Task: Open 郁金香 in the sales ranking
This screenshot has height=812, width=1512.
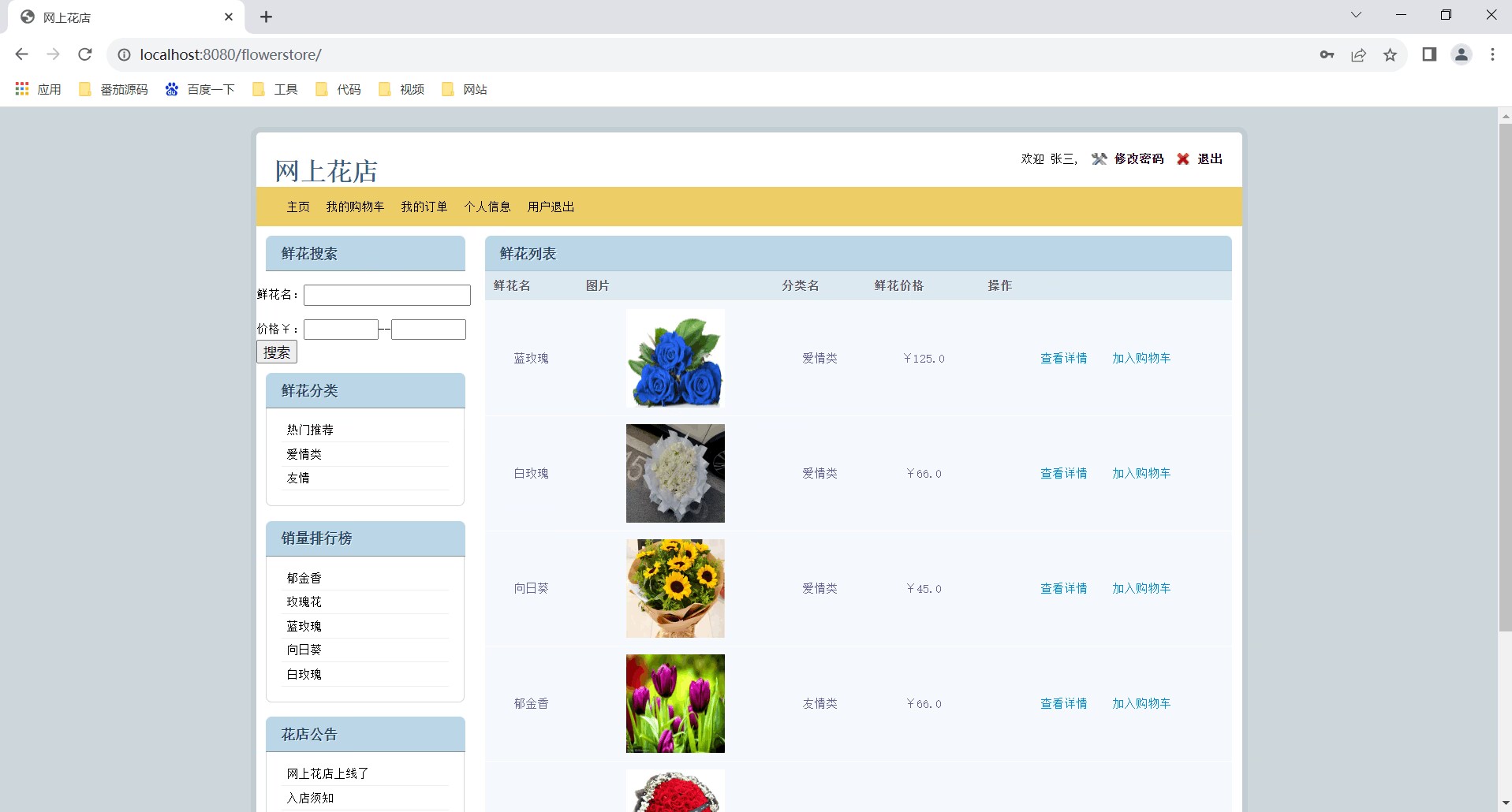Action: [x=304, y=578]
